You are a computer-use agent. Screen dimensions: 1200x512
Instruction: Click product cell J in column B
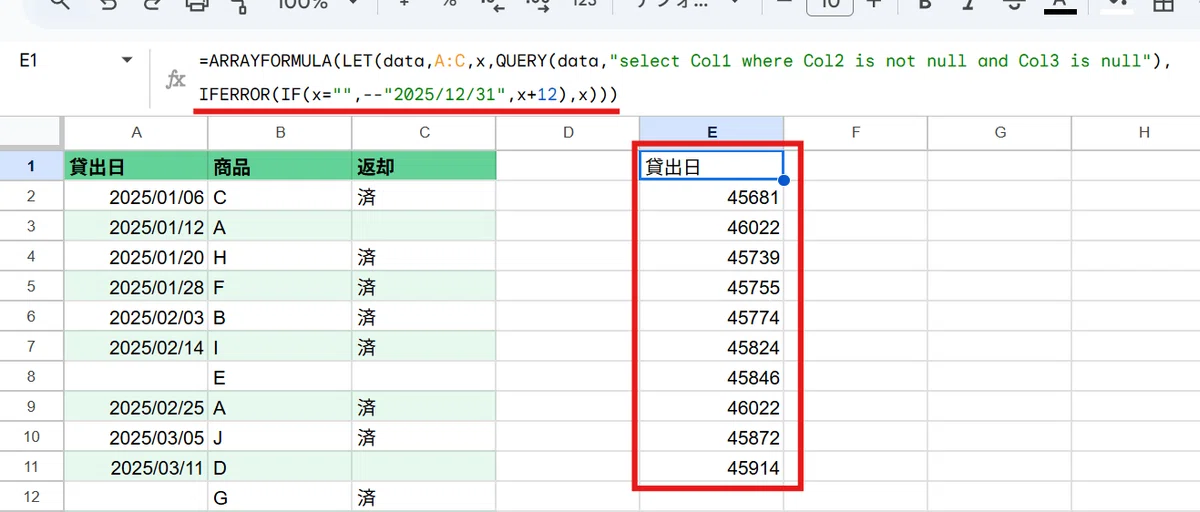280,437
